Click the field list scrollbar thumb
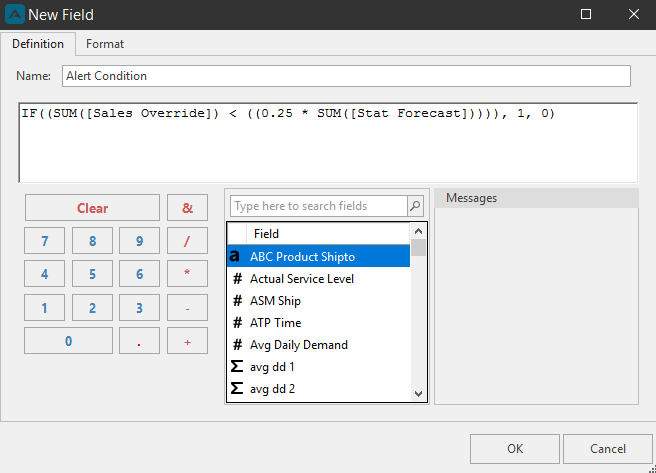The image size is (656, 473). tap(418, 247)
